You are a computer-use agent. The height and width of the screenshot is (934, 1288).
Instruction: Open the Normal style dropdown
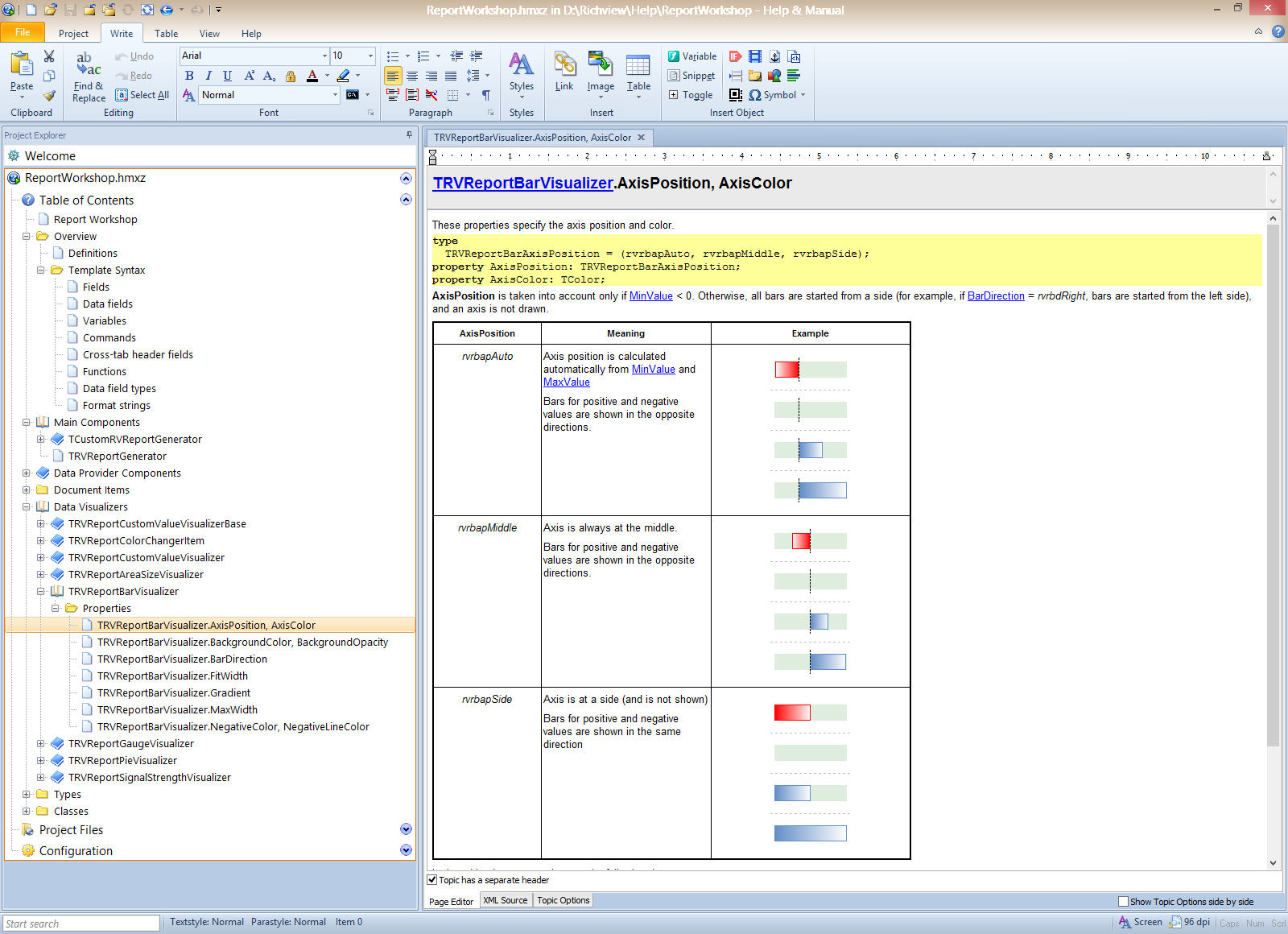(x=335, y=95)
